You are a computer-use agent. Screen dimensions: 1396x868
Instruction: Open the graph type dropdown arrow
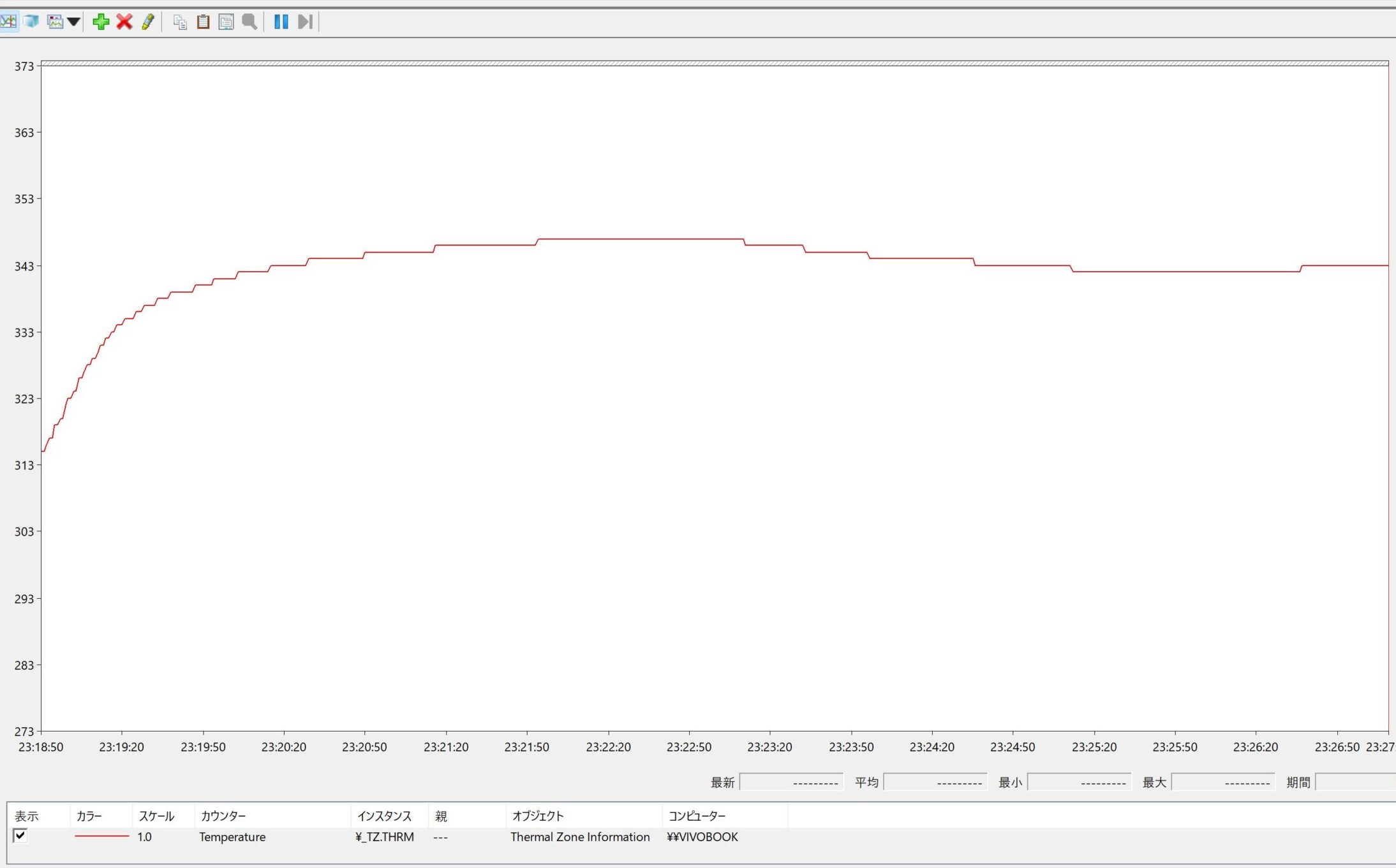click(73, 22)
